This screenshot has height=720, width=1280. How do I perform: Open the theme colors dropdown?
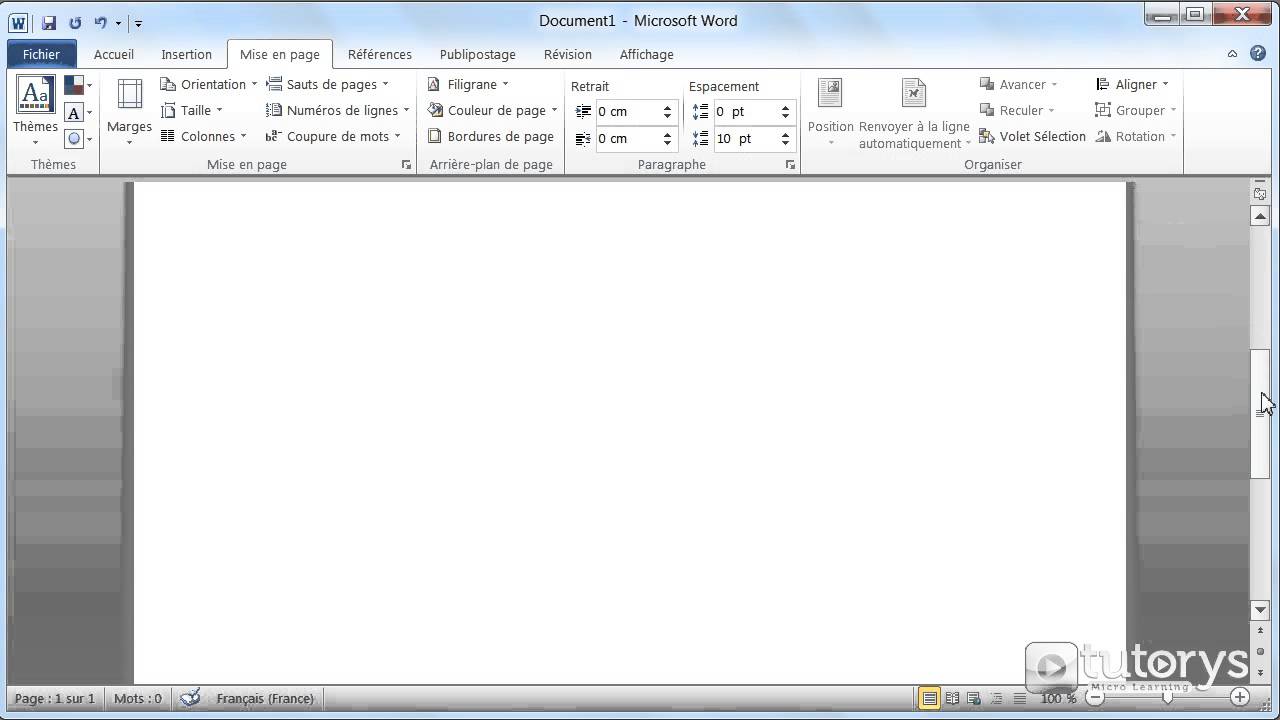78,86
